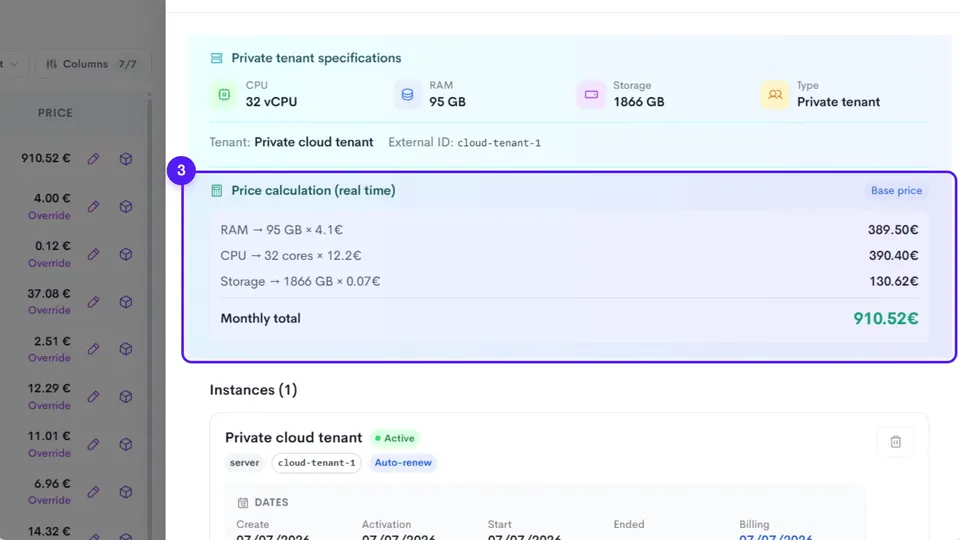Edit price in the 4.00 € row
Viewport: 960px width, 540px height.
pyautogui.click(x=93, y=206)
